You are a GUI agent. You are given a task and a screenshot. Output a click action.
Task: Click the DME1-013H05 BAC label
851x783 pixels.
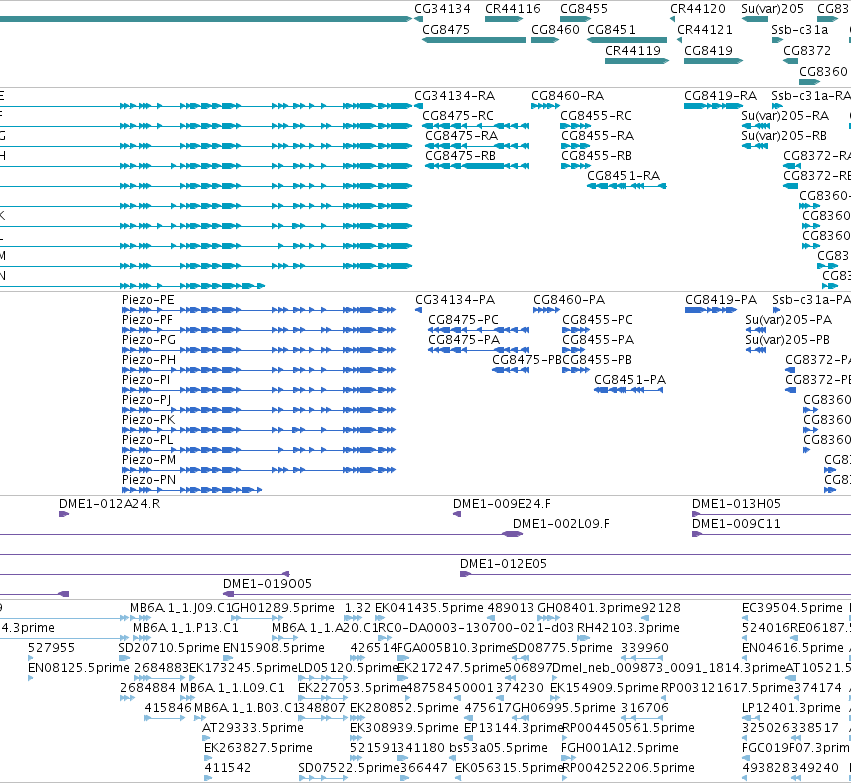(736, 504)
